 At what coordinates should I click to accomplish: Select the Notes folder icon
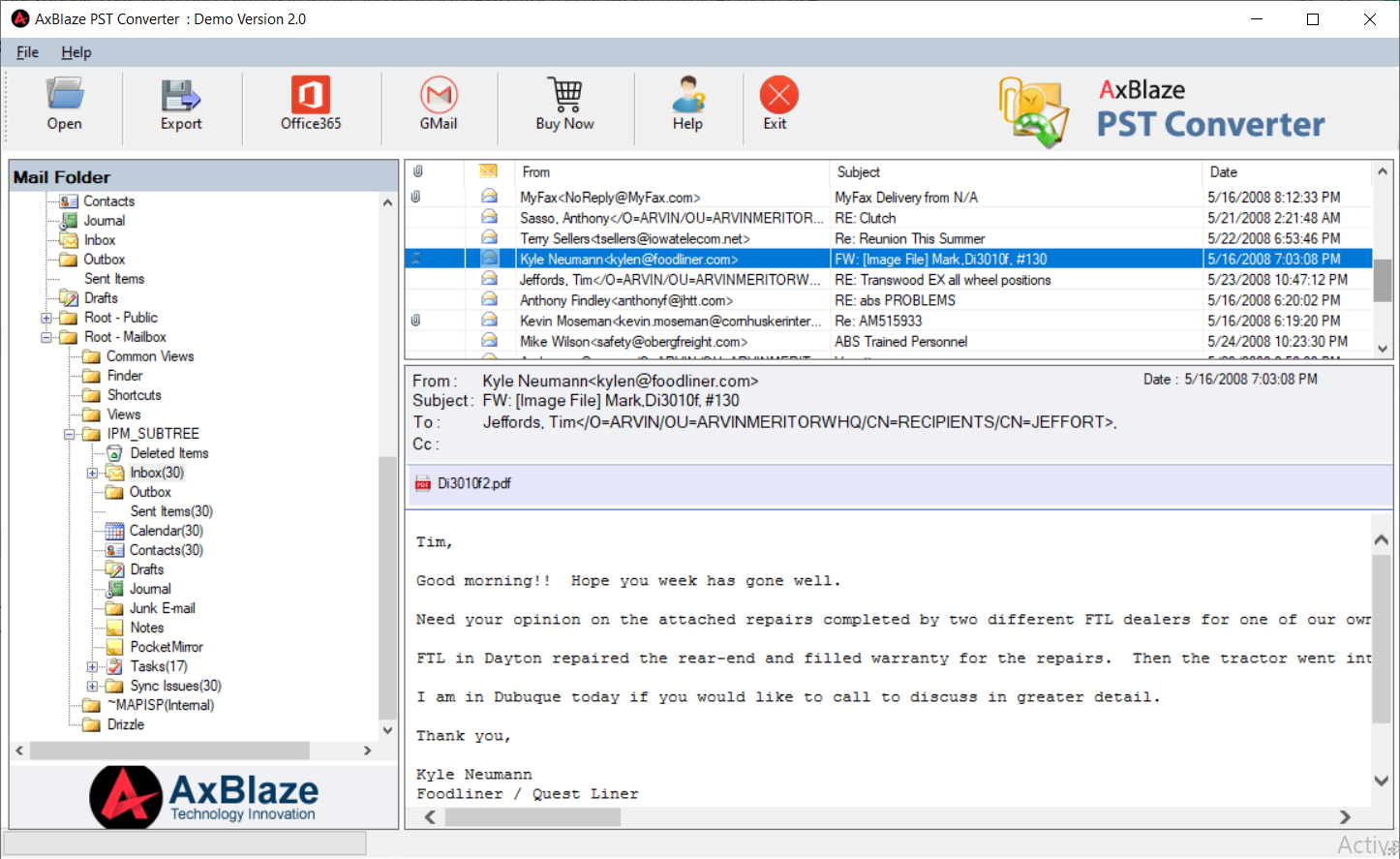tap(114, 628)
